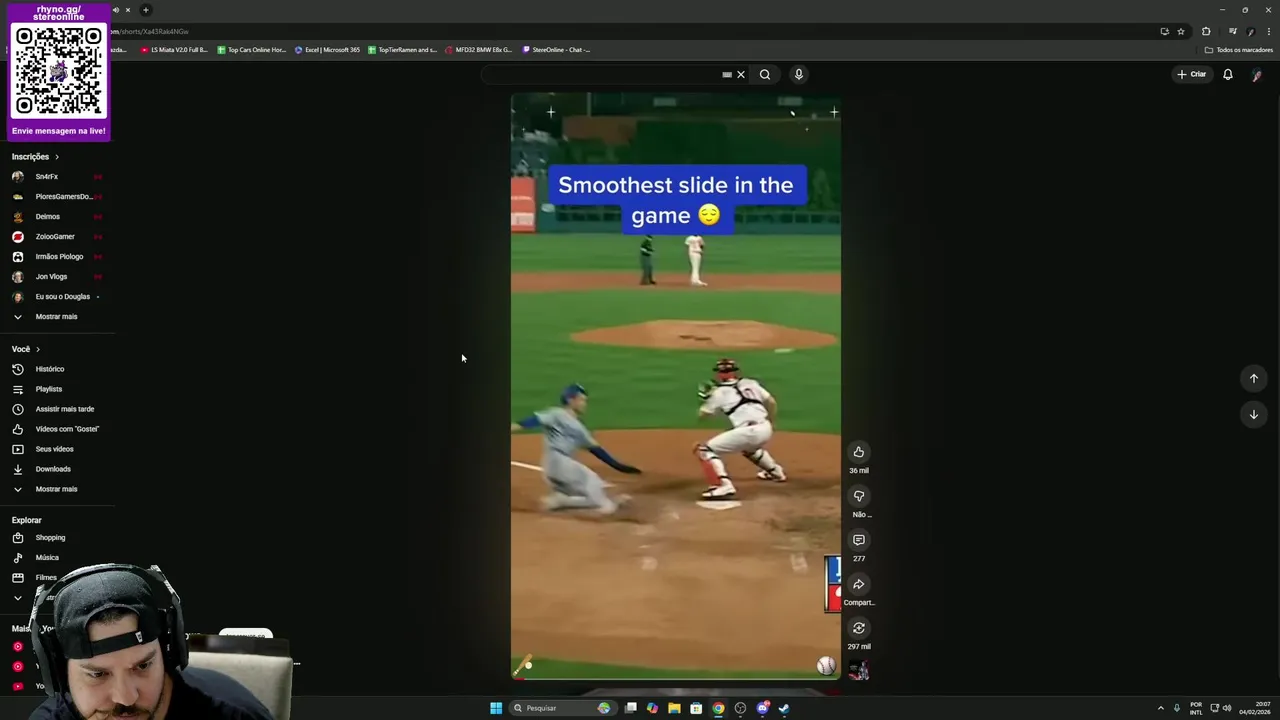Screen dimensions: 1280x720
Task: Open the MFD32 BMW E8x bookmark
Action: (x=479, y=50)
